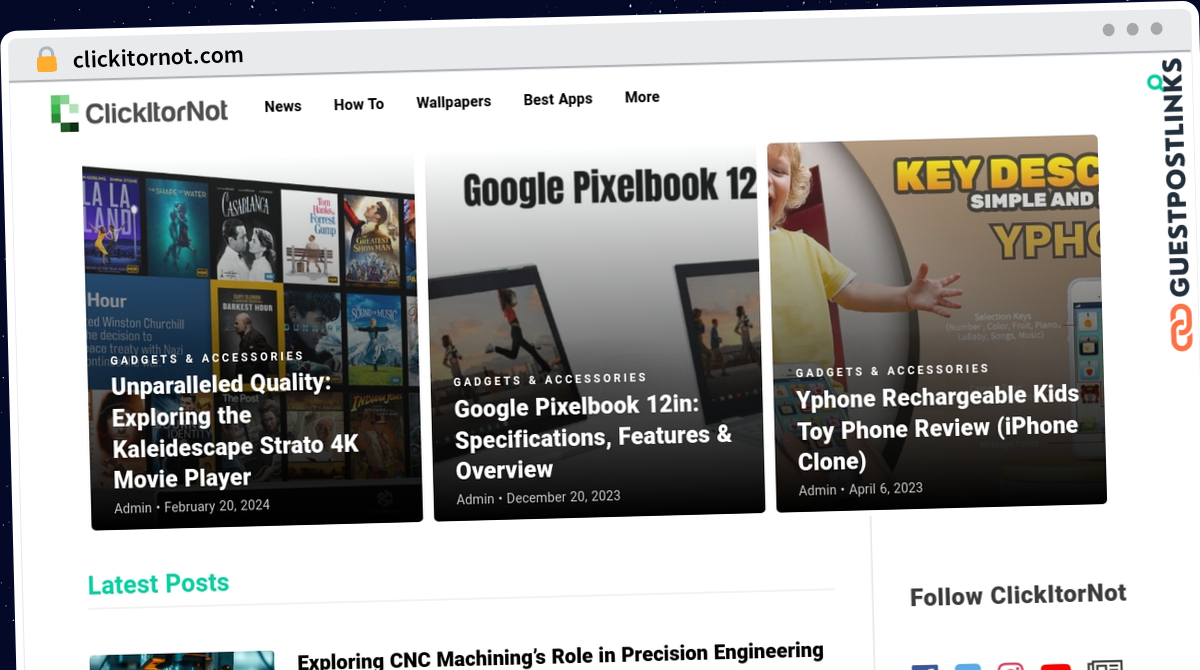Viewport: 1200px width, 670px height.
Task: Open the Instagram social icon
Action: 1011,665
